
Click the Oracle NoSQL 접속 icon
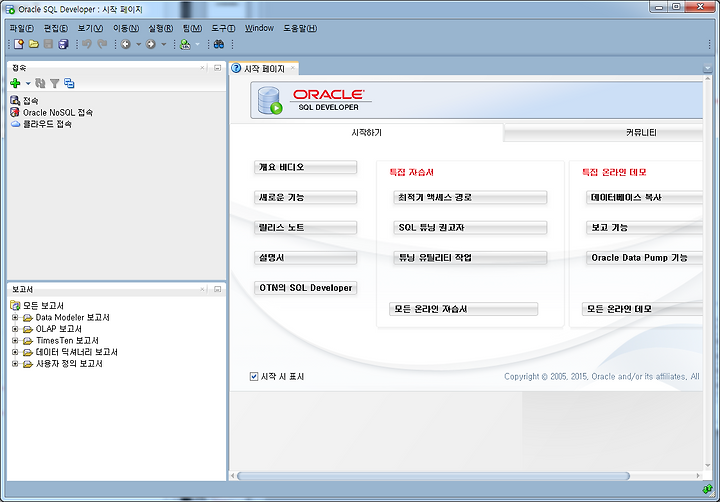tap(15, 112)
